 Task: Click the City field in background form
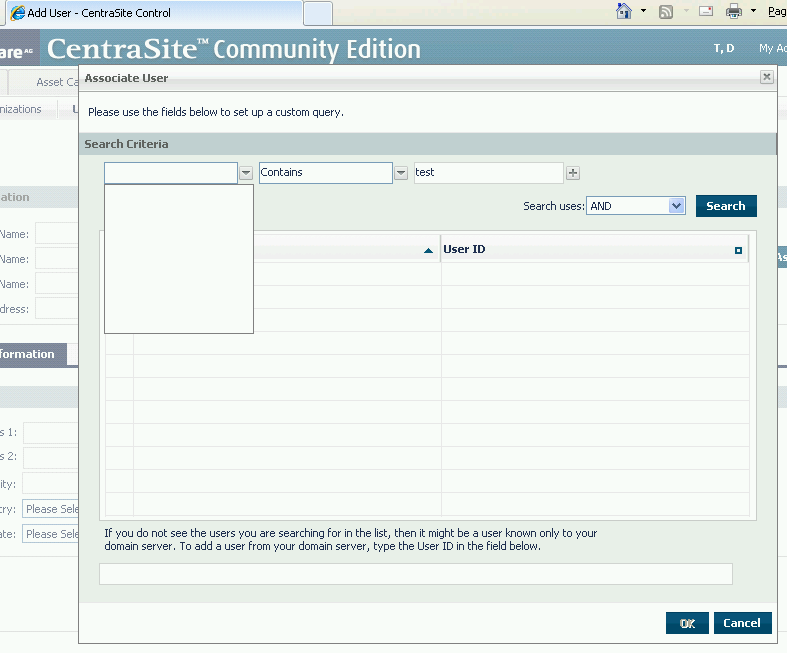tap(50, 484)
